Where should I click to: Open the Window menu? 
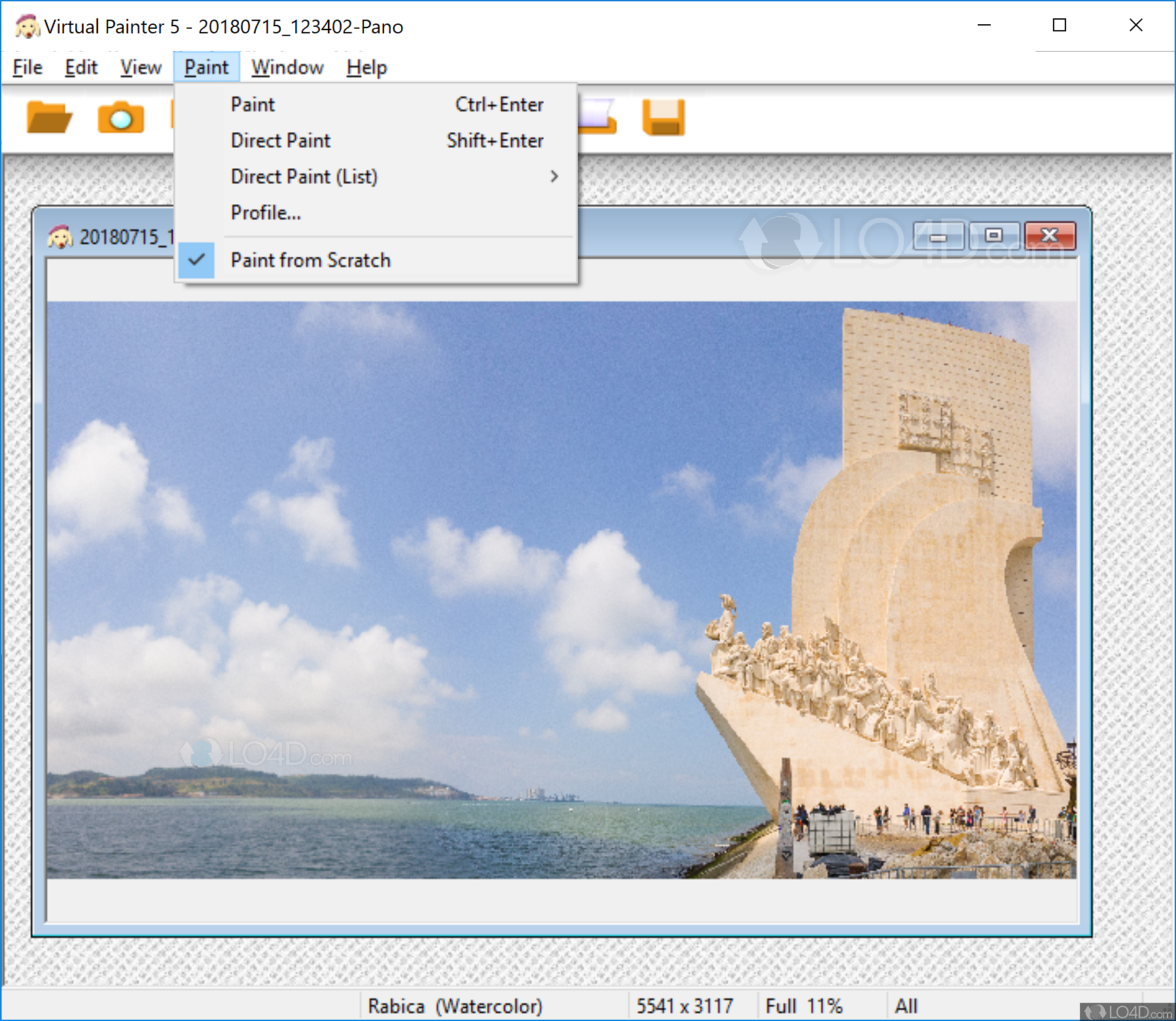[x=287, y=66]
